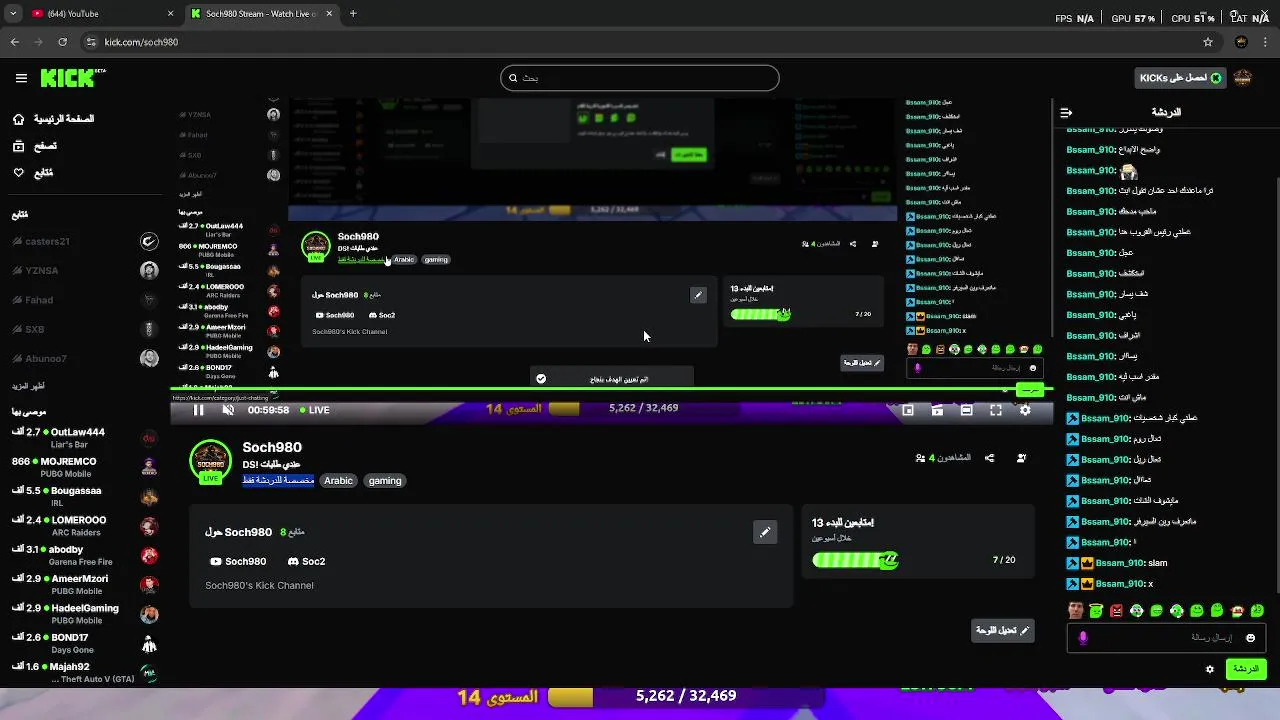Collapse the chat panel arrow icon
Screen dimensions: 1280x720
(1066, 113)
